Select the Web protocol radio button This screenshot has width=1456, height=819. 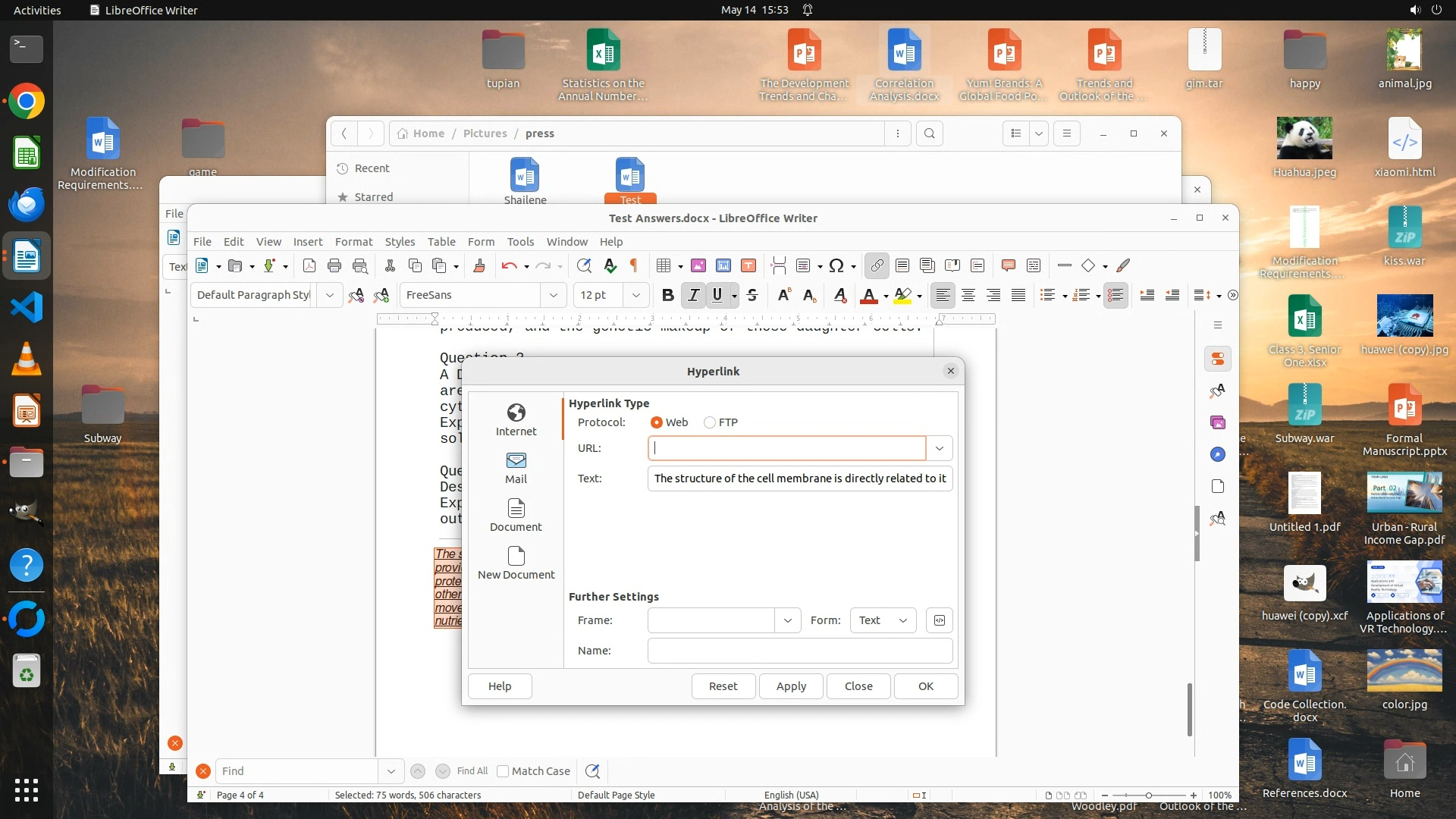point(657,422)
